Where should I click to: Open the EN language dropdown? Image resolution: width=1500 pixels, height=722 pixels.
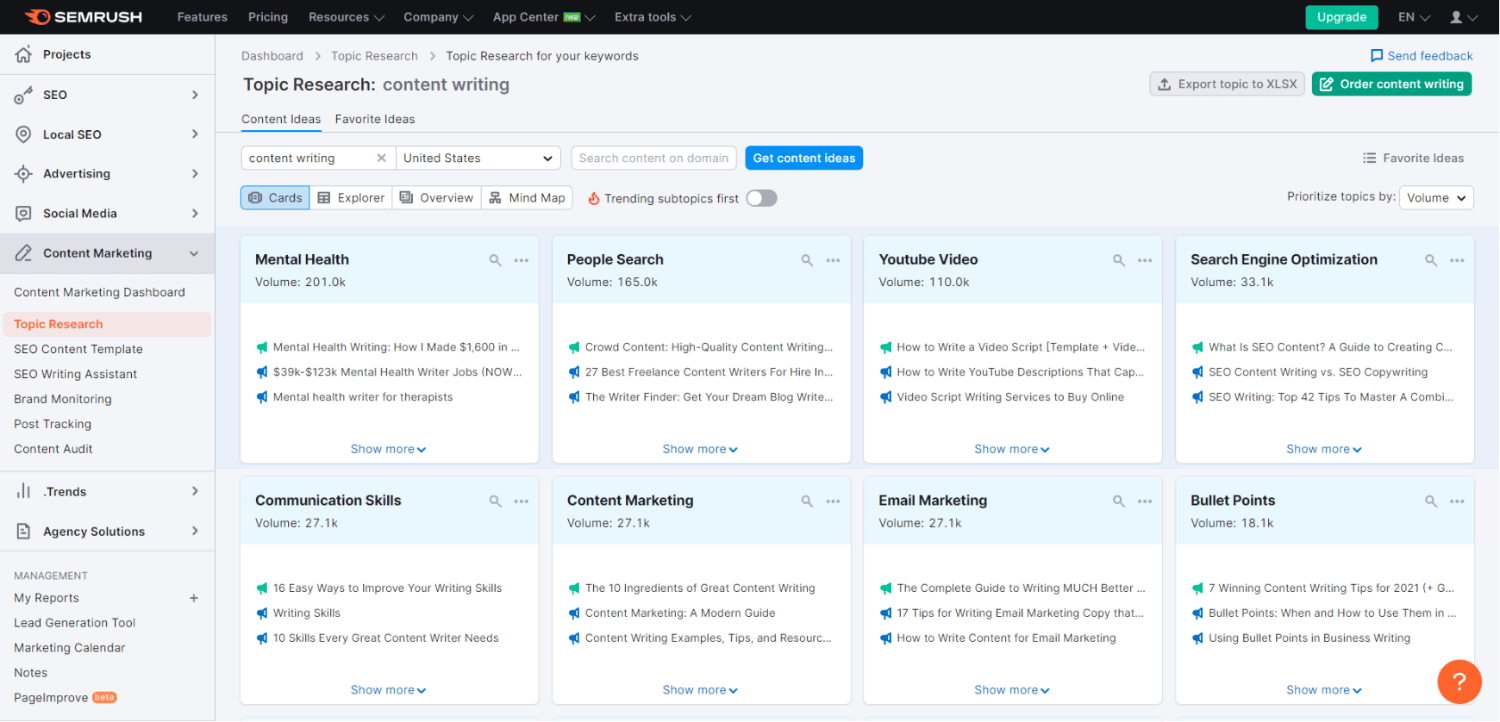point(1414,17)
